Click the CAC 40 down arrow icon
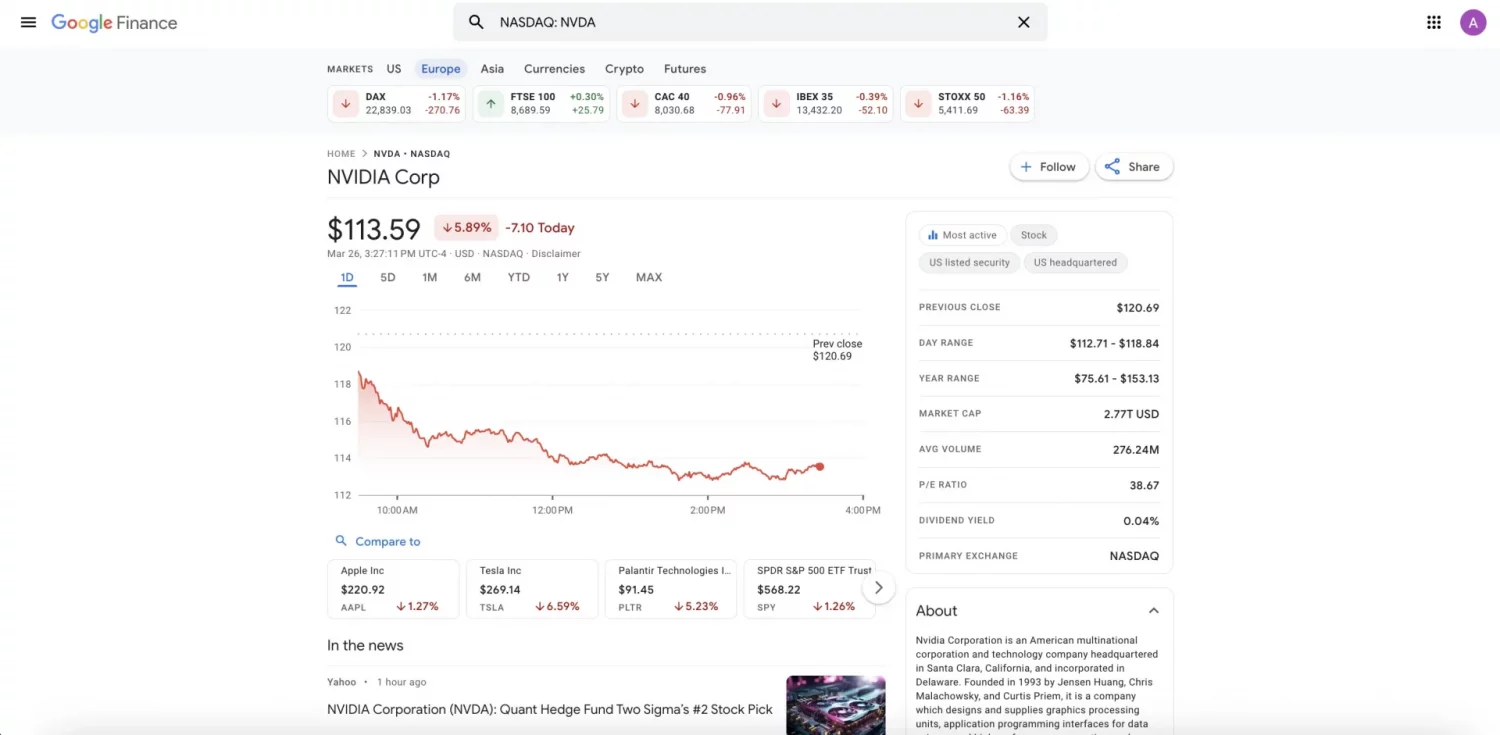The height and width of the screenshot is (735, 1500). tap(635, 104)
